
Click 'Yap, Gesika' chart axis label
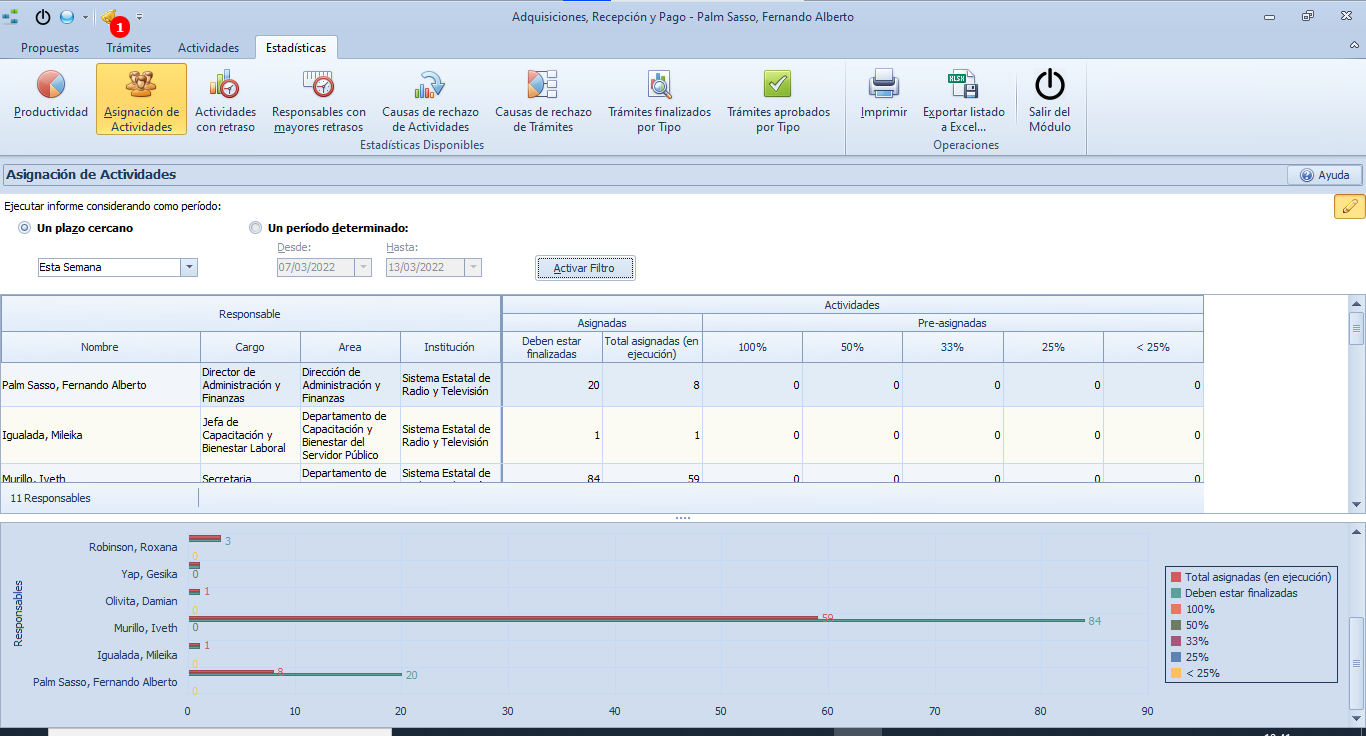149,574
